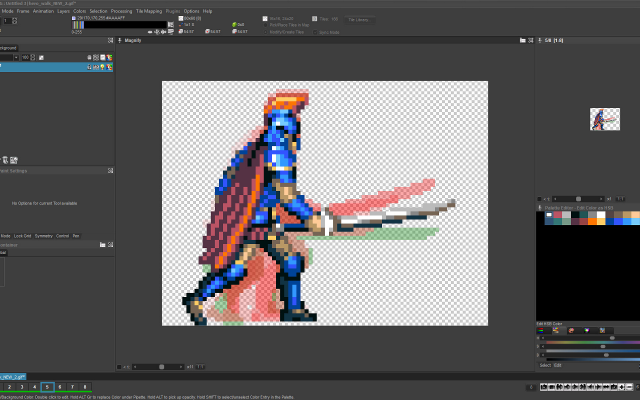Toggle lock on the selected layer row
The image size is (640, 400).
point(89,67)
